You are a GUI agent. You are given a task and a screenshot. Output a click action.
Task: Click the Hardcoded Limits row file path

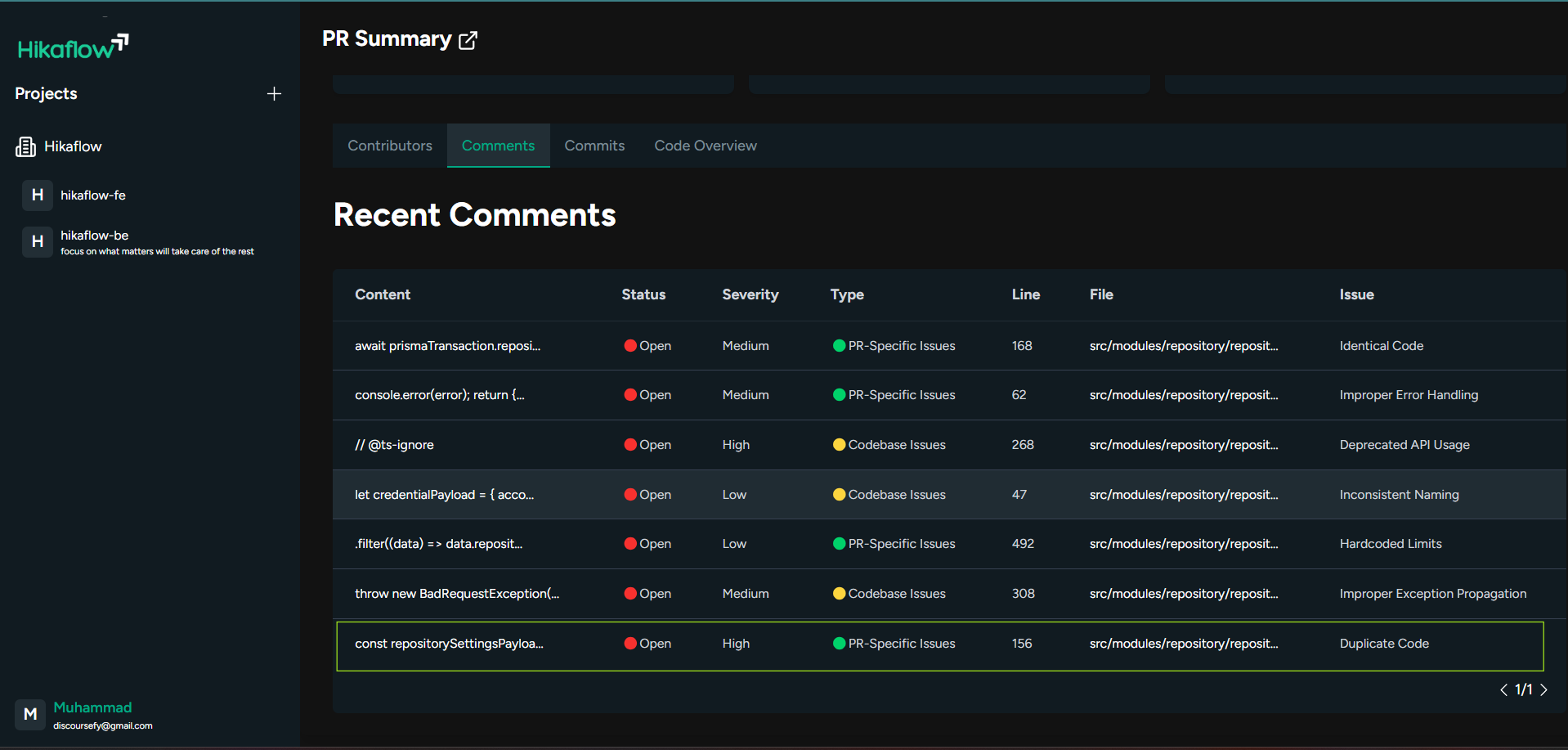click(x=1183, y=544)
